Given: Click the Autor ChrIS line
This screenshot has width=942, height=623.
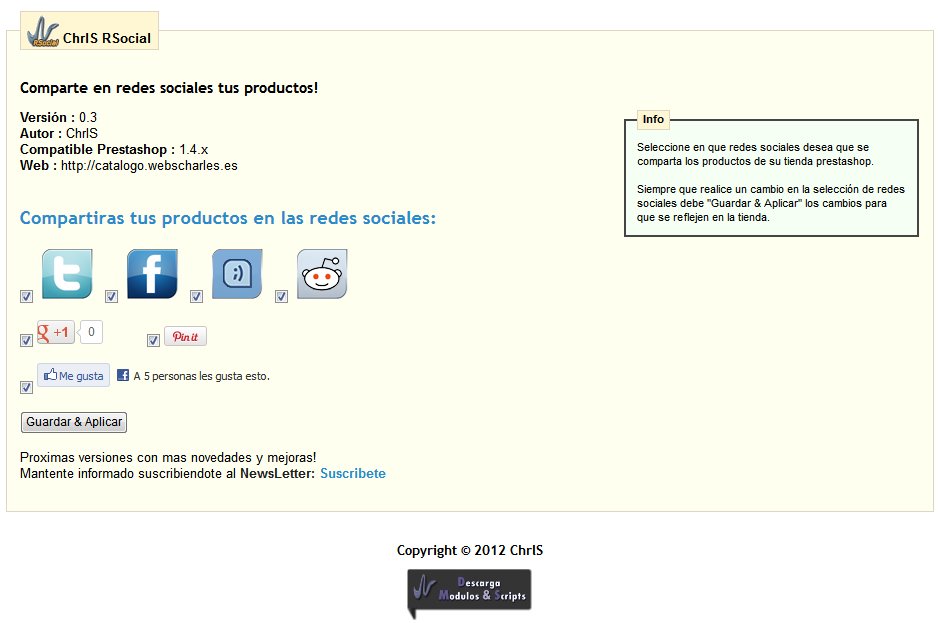Looking at the screenshot, I should pos(59,133).
